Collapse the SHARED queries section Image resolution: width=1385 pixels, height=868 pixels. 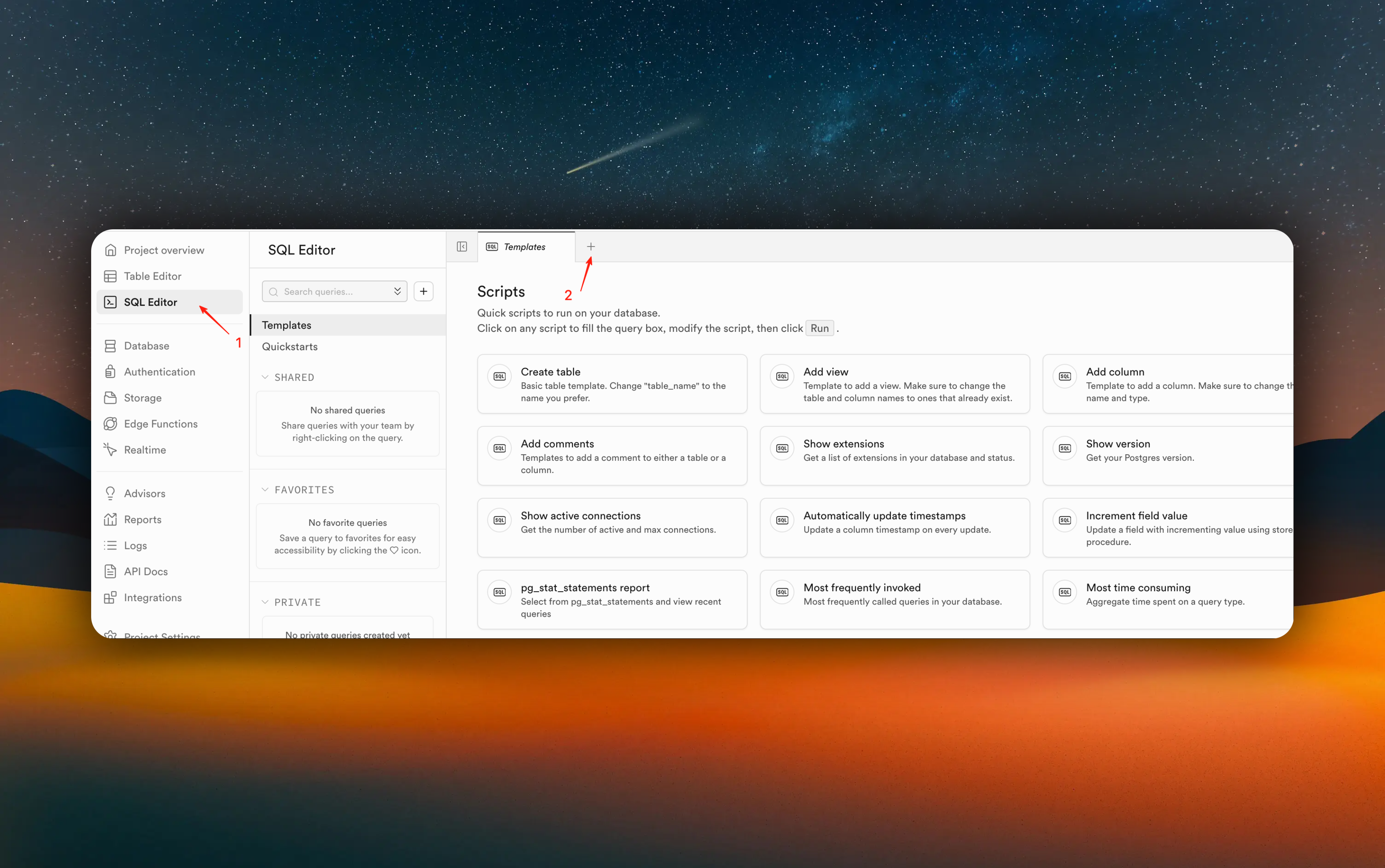pyautogui.click(x=265, y=377)
